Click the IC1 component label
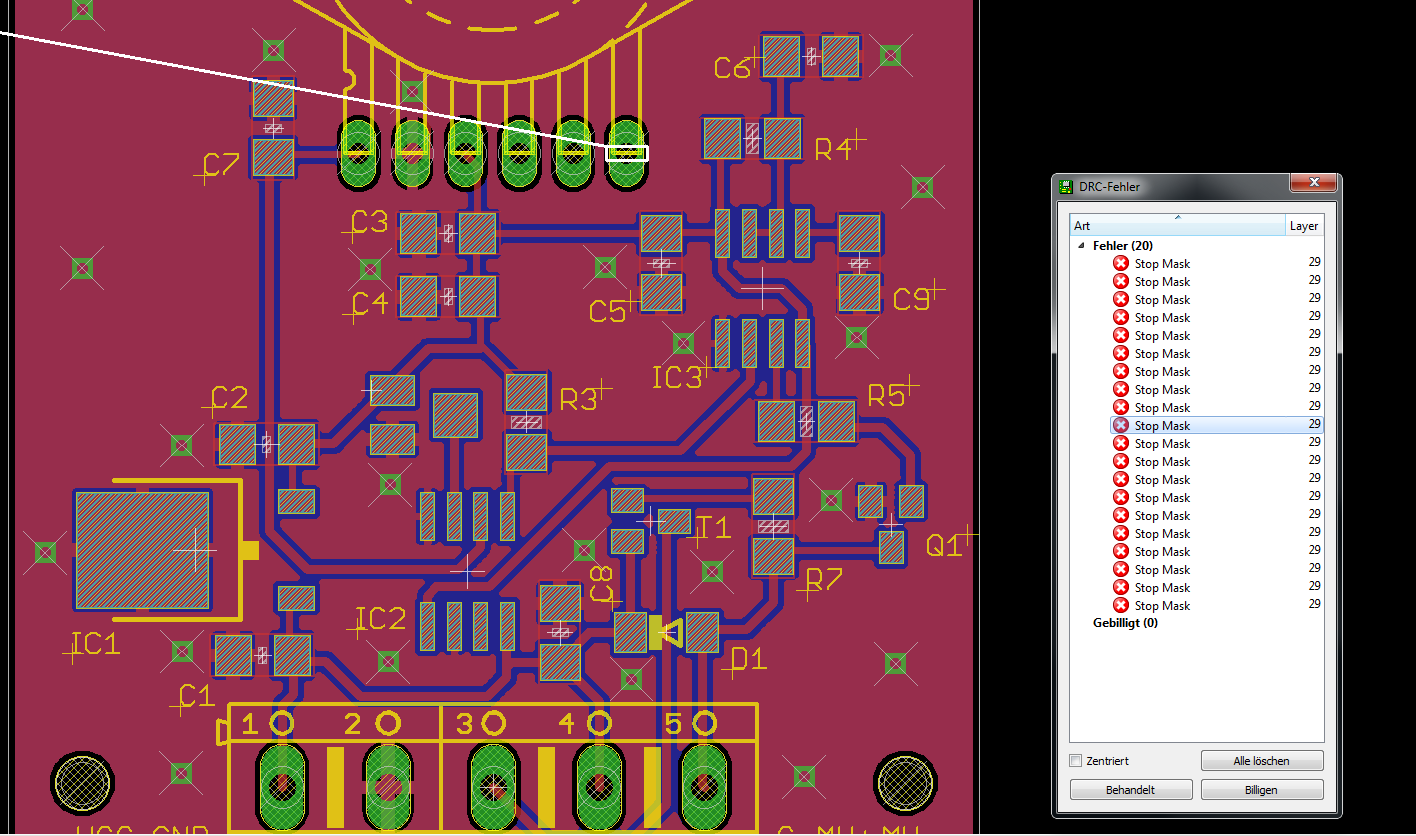This screenshot has width=1416, height=836. tap(96, 644)
